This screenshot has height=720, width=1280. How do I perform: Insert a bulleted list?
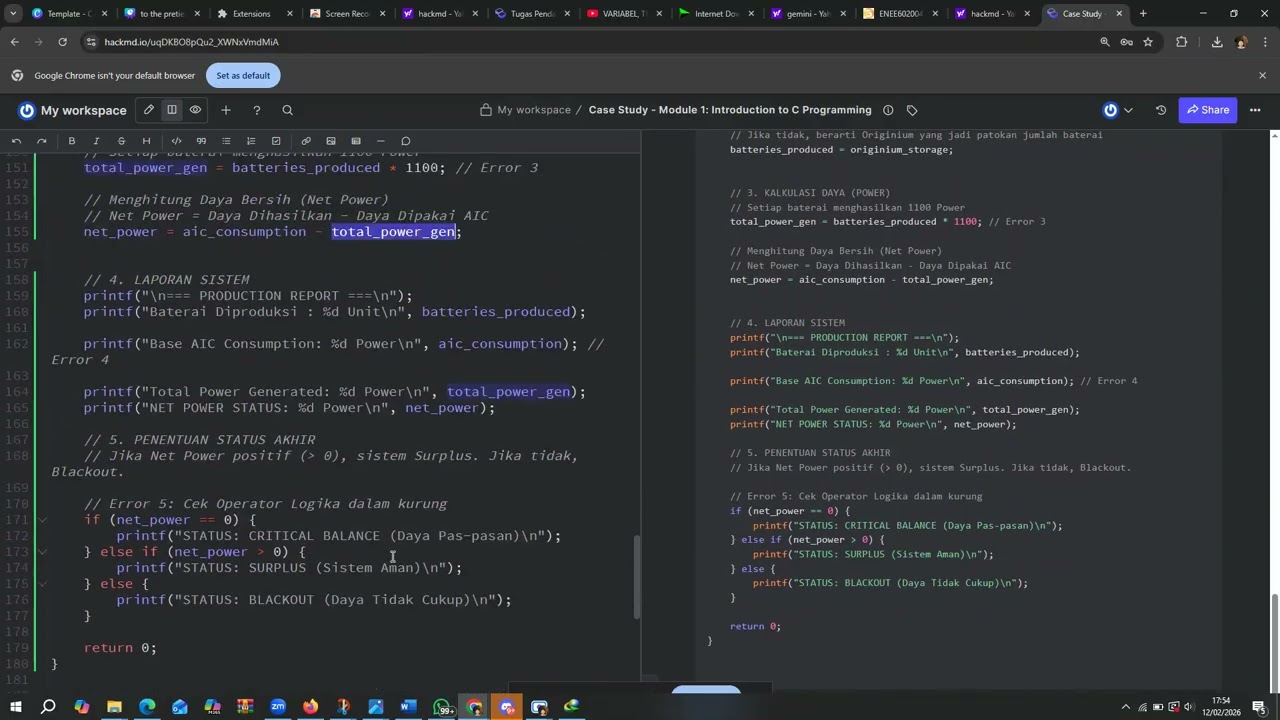pyautogui.click(x=226, y=141)
